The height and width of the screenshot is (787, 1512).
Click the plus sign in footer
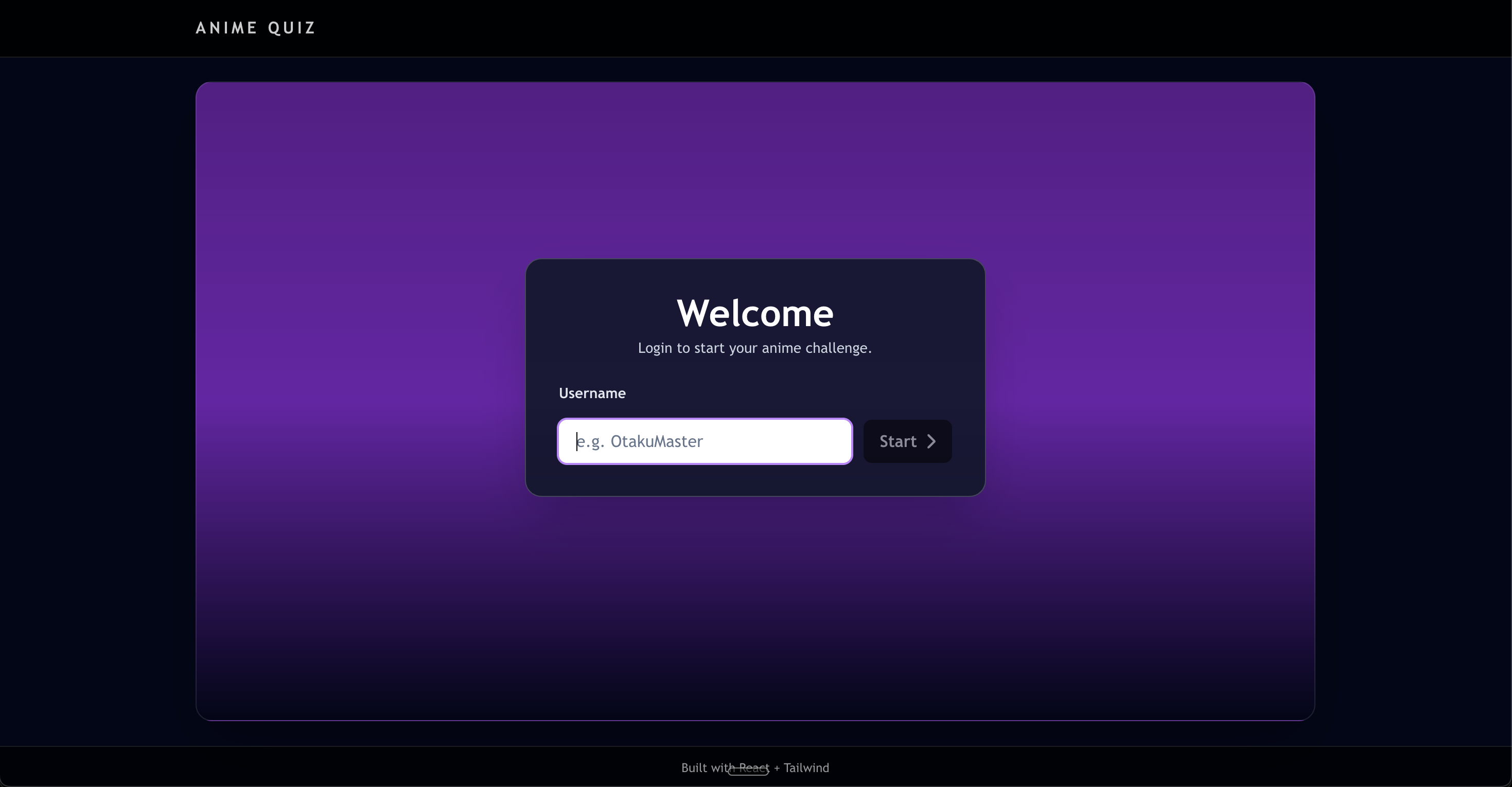777,768
